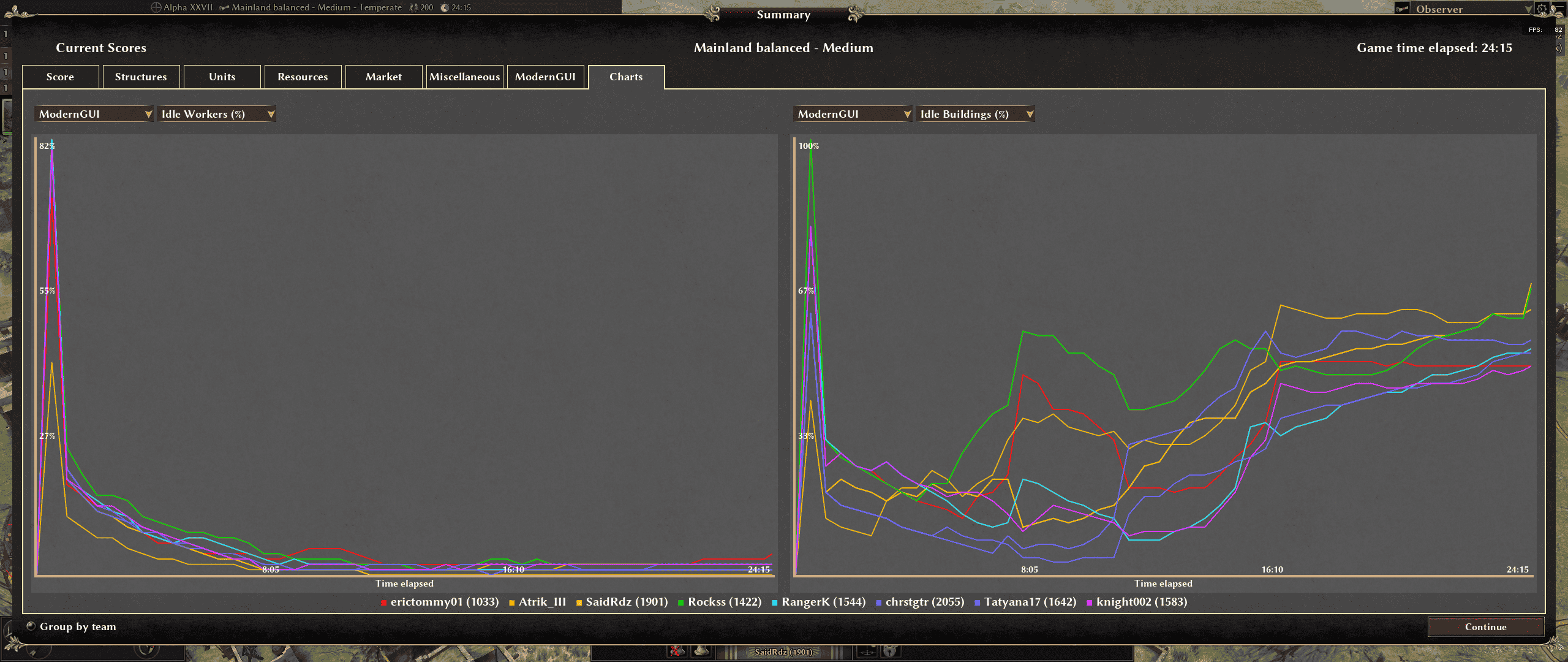Switch to the Miscellaneous tab
Viewport: 1568px width, 662px height.
click(464, 77)
